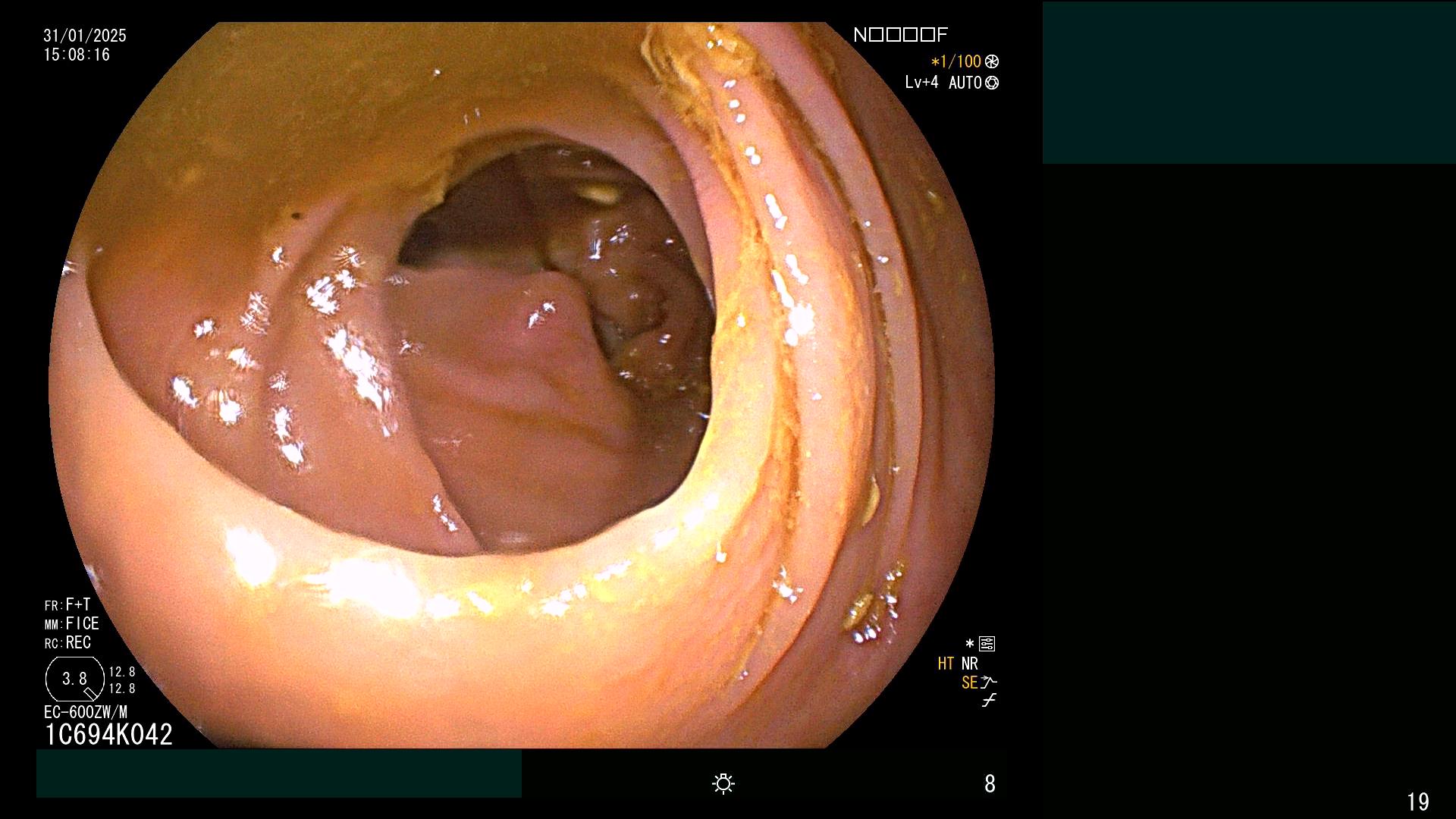1456x819 pixels.
Task: Click the HT indicator label
Action: pyautogui.click(x=946, y=664)
